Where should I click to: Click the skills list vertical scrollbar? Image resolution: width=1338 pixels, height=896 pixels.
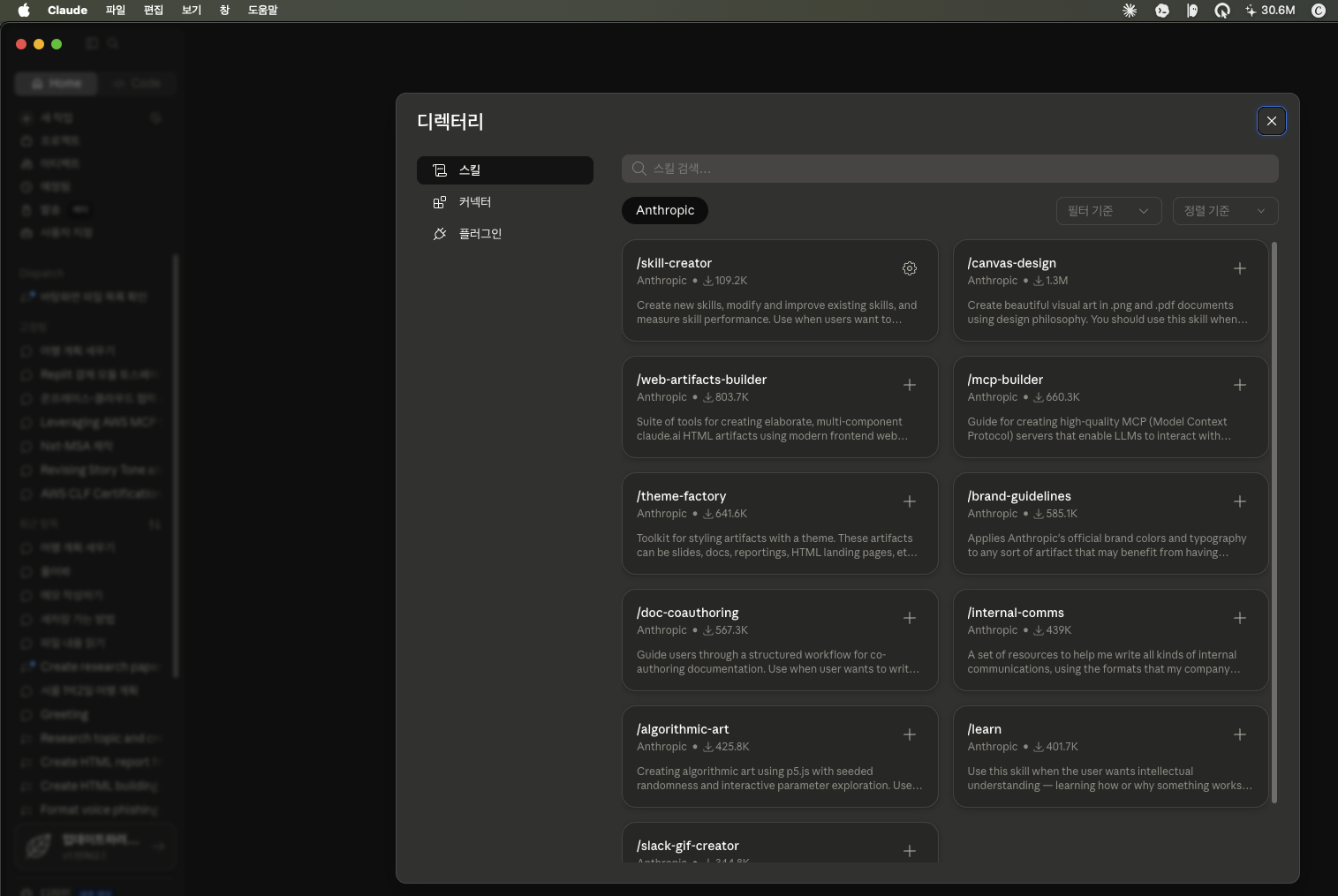point(1274,523)
